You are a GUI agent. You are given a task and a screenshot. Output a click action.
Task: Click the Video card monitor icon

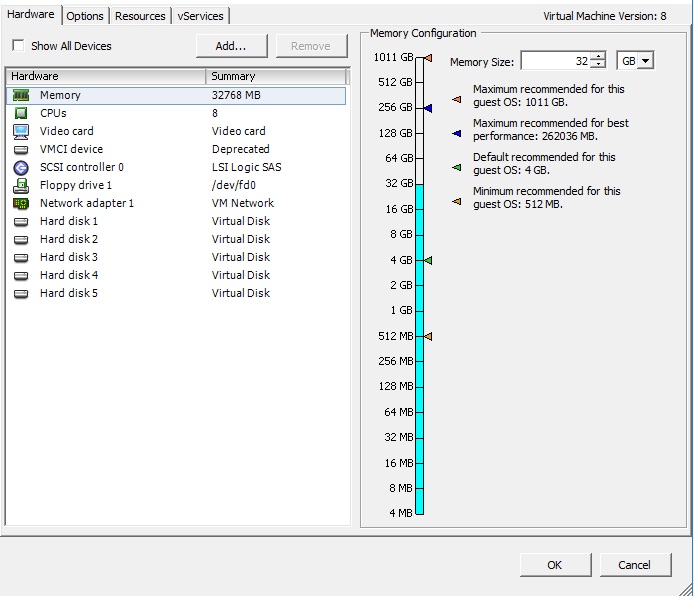coord(21,131)
